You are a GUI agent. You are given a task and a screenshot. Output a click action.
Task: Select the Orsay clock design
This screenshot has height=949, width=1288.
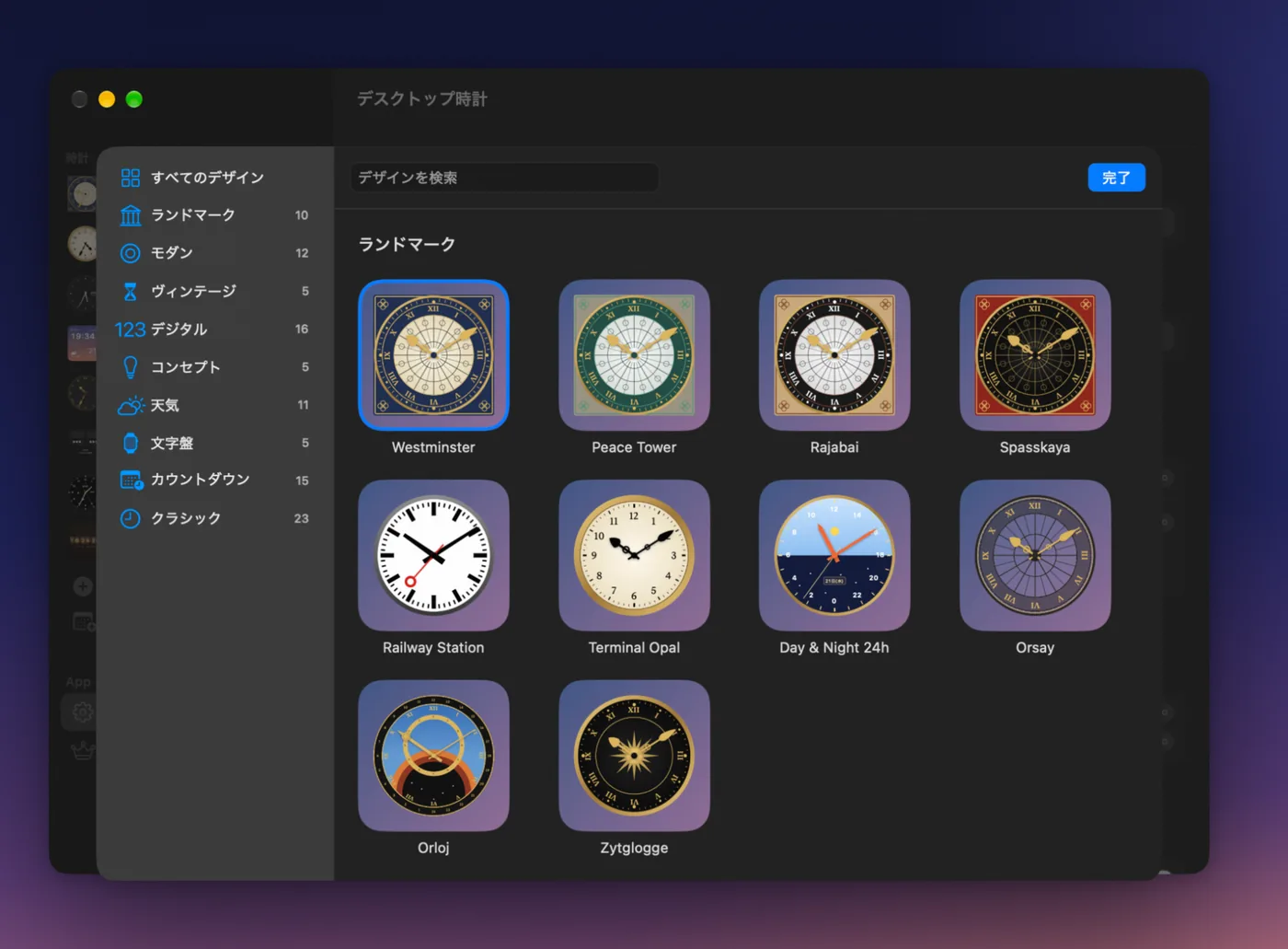tap(1035, 555)
